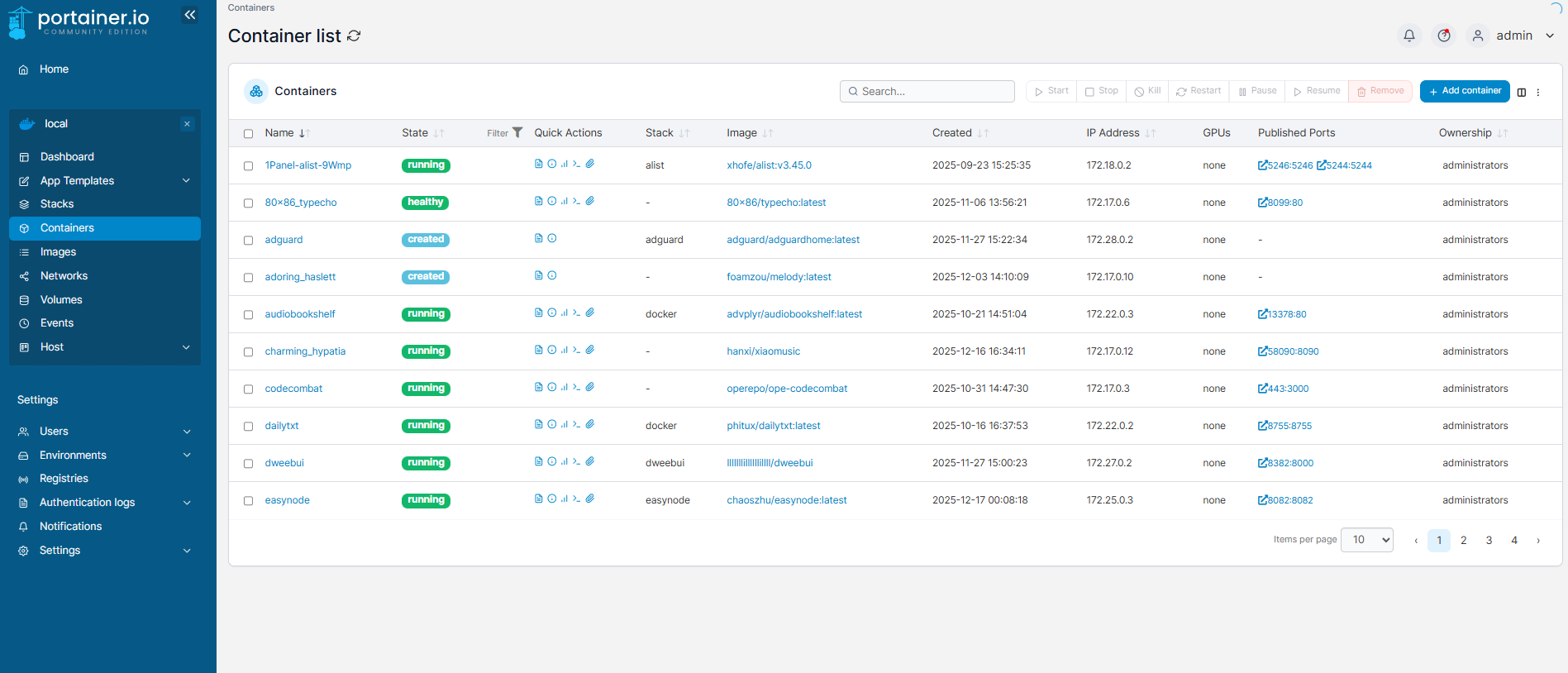Select the 80x86_typecho row checkbox
Viewport: 1568px width, 673px height.
click(248, 203)
